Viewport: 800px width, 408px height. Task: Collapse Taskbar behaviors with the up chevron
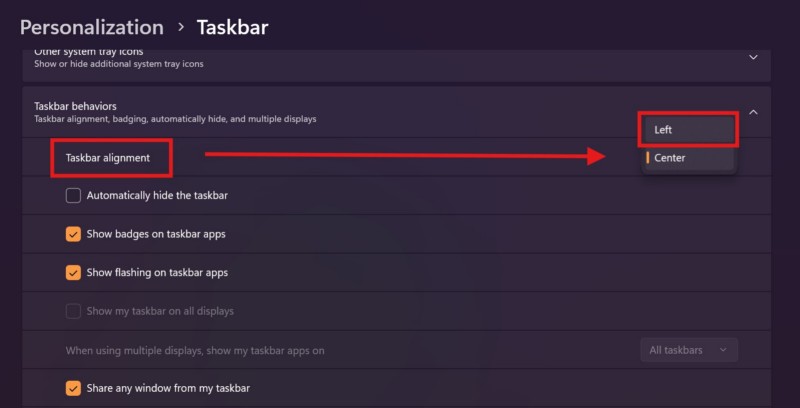coord(753,112)
